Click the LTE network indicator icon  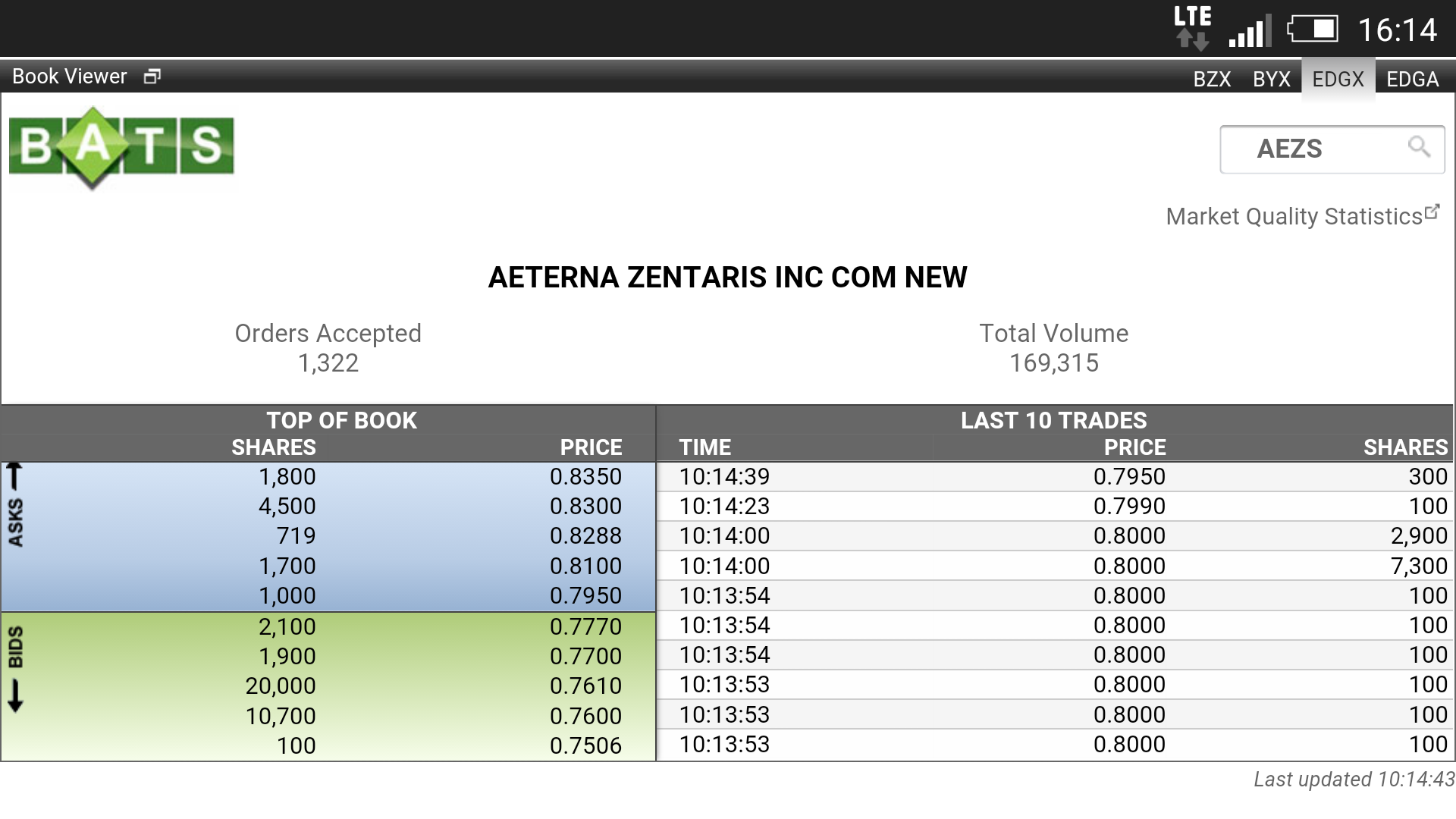click(1191, 27)
